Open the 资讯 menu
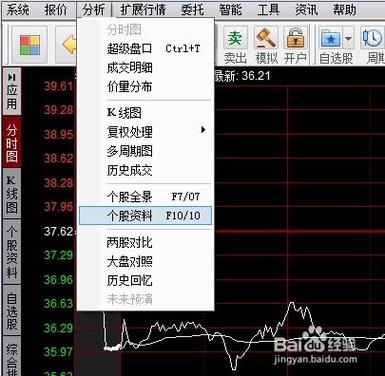 click(307, 10)
